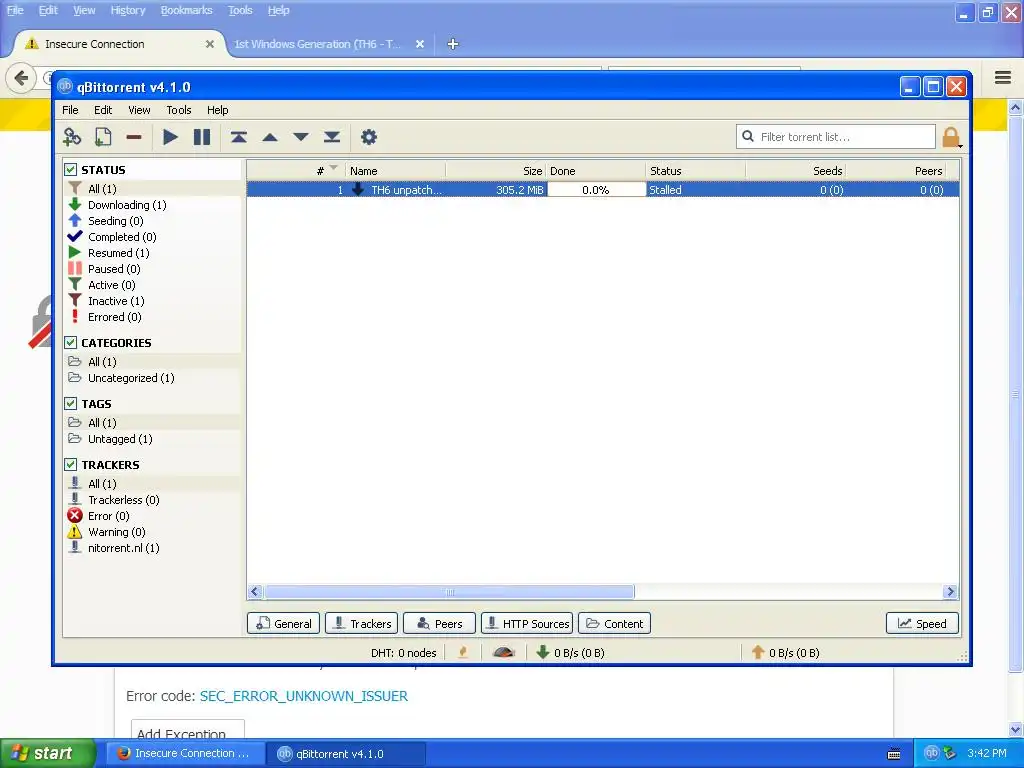Image resolution: width=1024 pixels, height=768 pixels.
Task: Select the Untagged (1) tag filter
Action: [x=120, y=439]
